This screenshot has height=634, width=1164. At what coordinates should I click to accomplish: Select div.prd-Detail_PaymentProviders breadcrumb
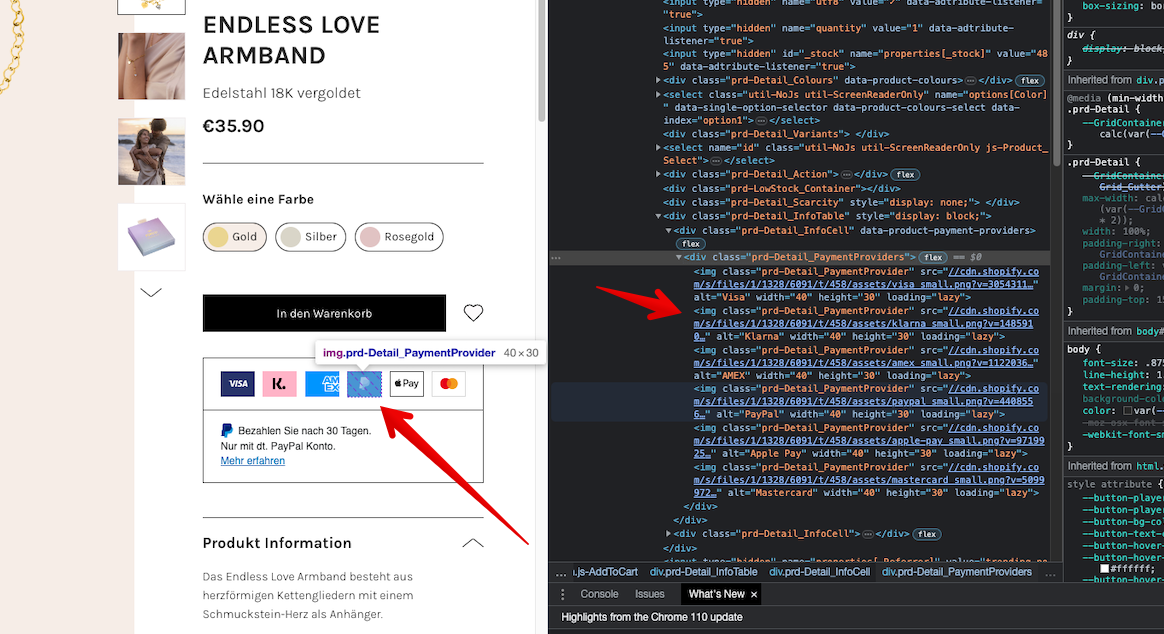pos(957,572)
